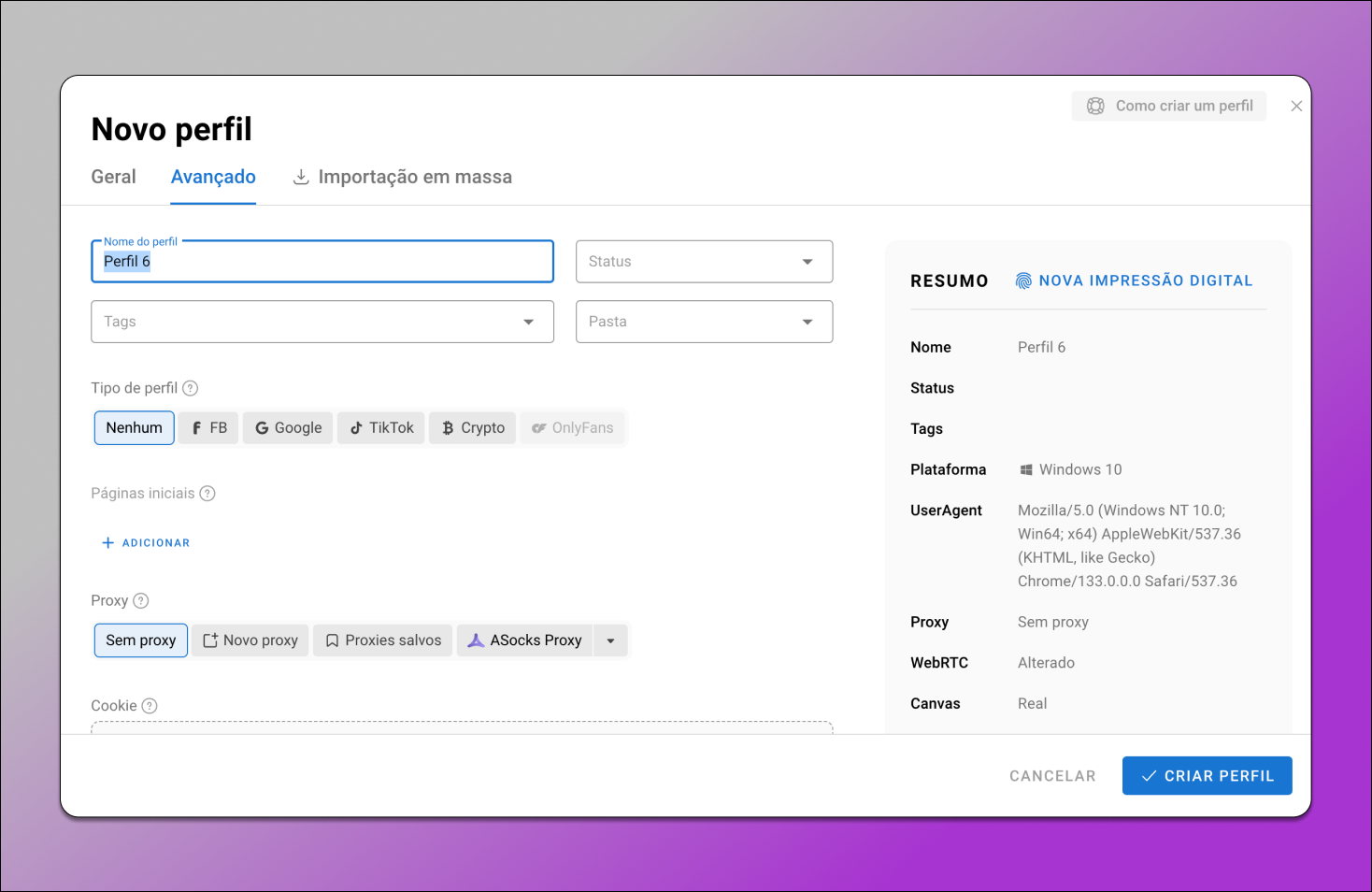Open the Pasta dropdown
The image size is (1372, 892).
click(x=704, y=322)
